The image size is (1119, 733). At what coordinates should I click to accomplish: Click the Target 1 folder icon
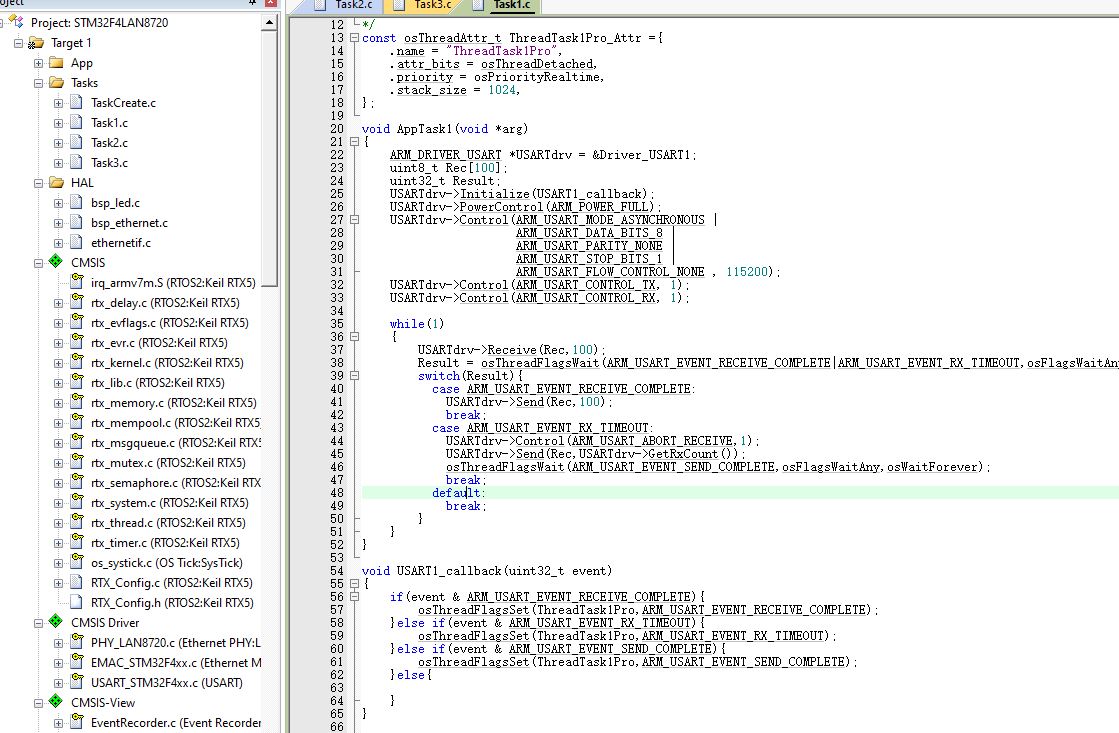[x=36, y=43]
